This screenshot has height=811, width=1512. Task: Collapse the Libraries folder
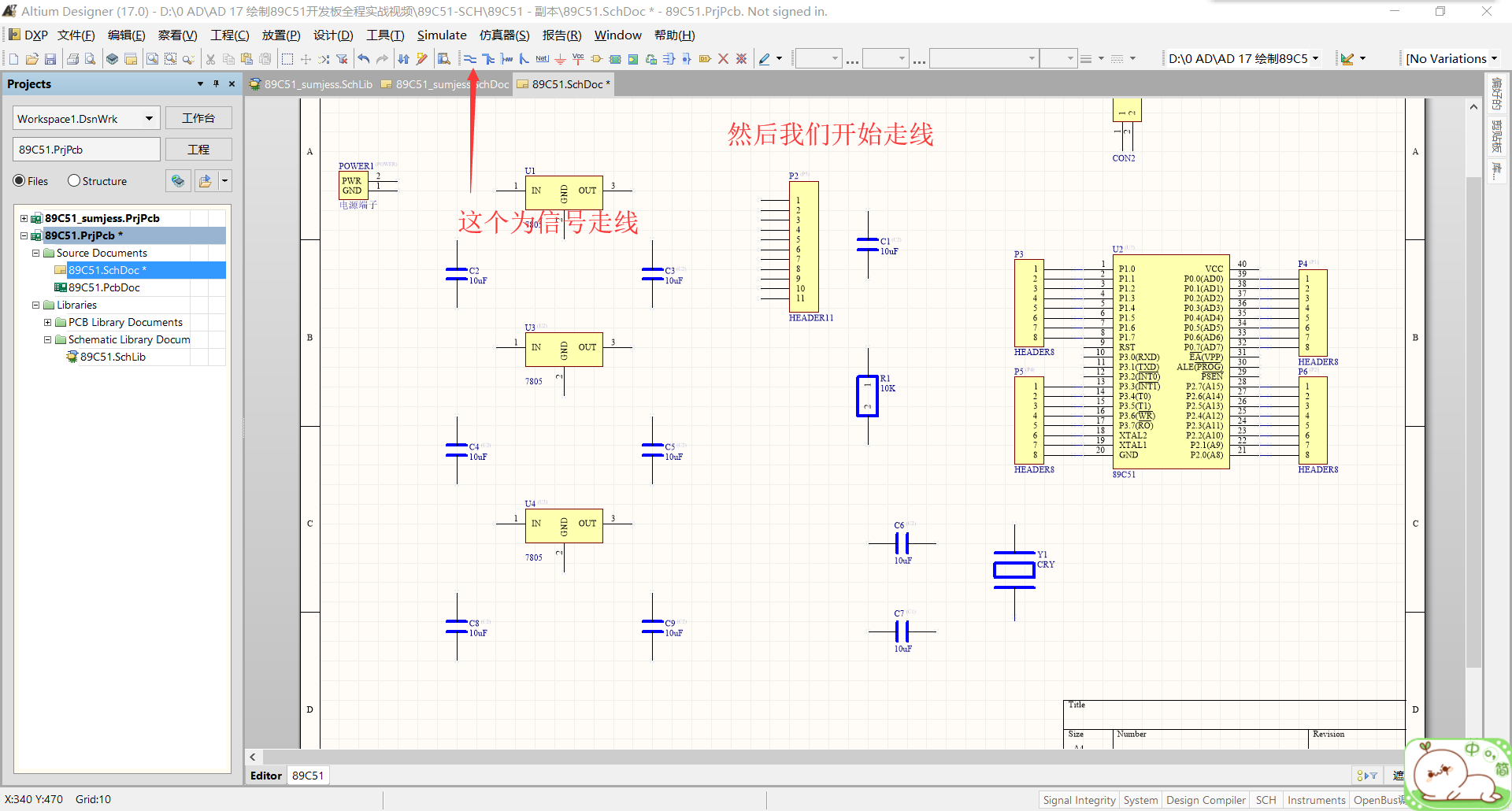[35, 305]
